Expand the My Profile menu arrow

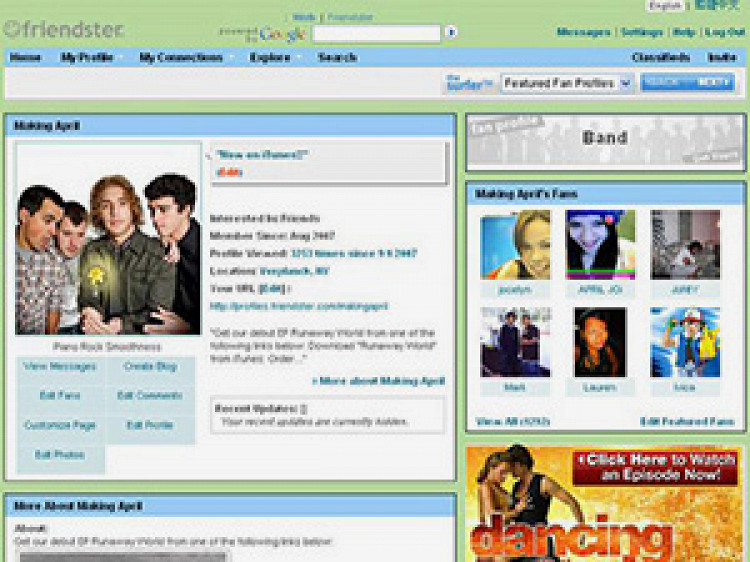[121, 57]
